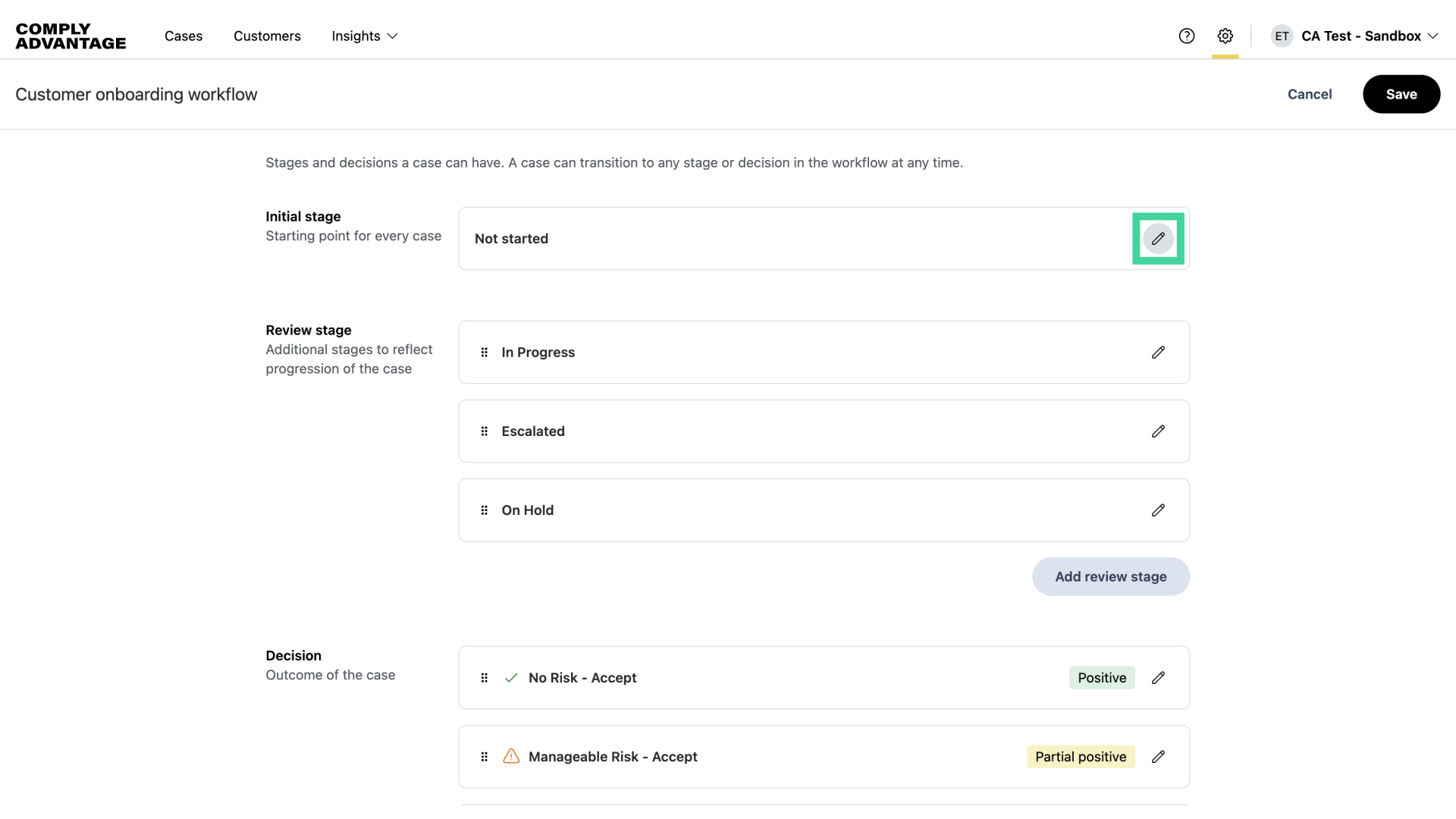Go to the Cases tab

click(184, 36)
